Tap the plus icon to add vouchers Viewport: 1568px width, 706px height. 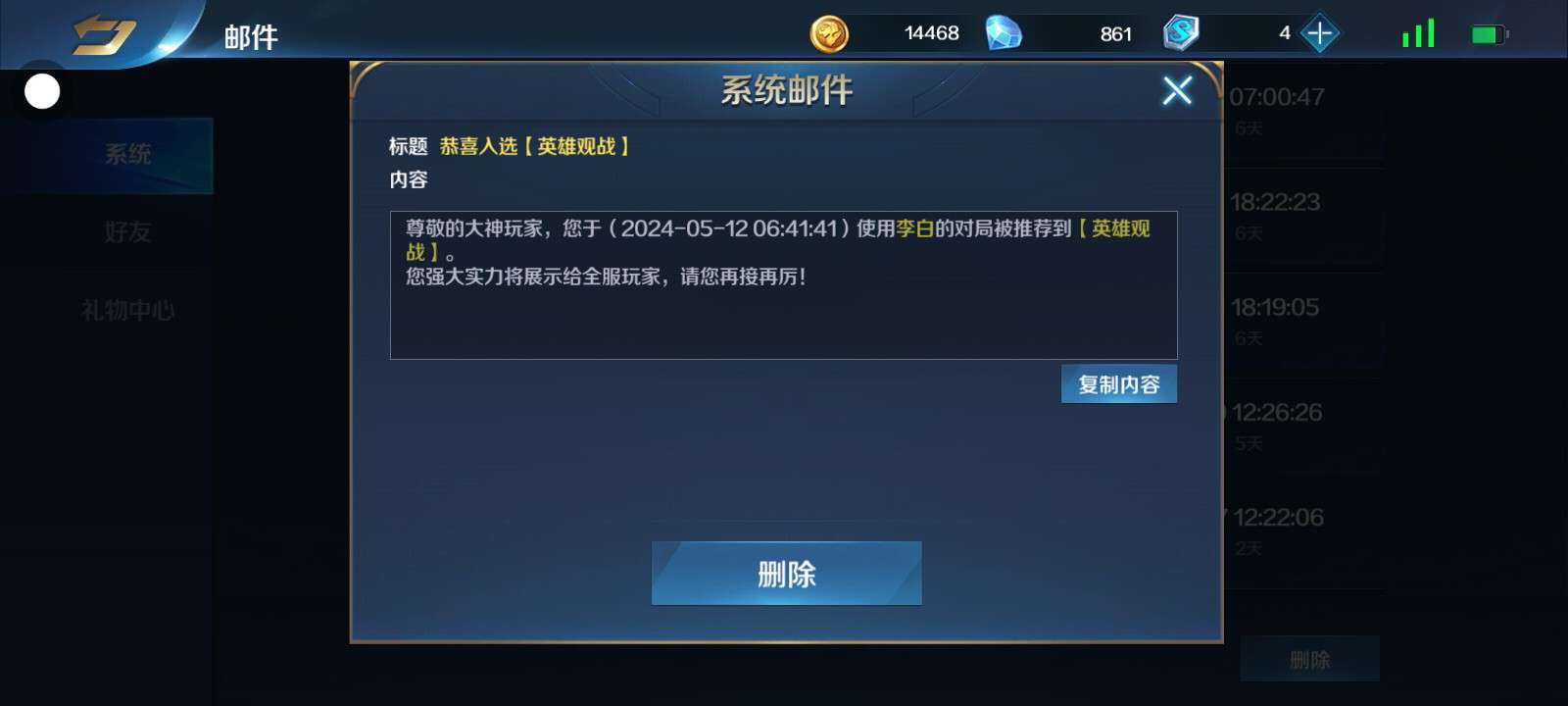coord(1319,34)
